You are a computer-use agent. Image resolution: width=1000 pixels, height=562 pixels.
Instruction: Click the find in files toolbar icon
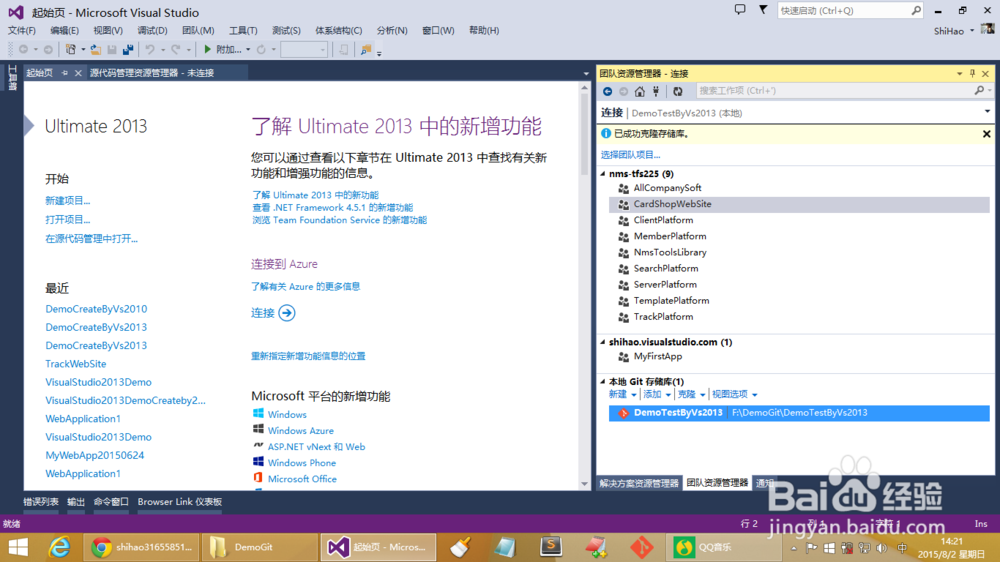tap(365, 49)
